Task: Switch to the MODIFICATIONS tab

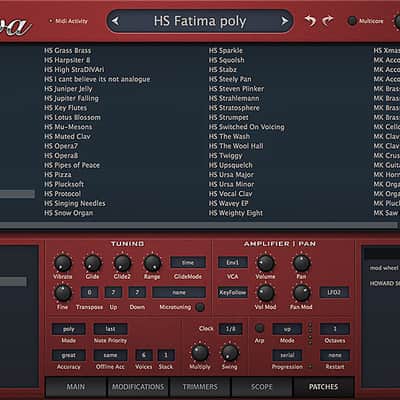Action: pyautogui.click(x=138, y=387)
